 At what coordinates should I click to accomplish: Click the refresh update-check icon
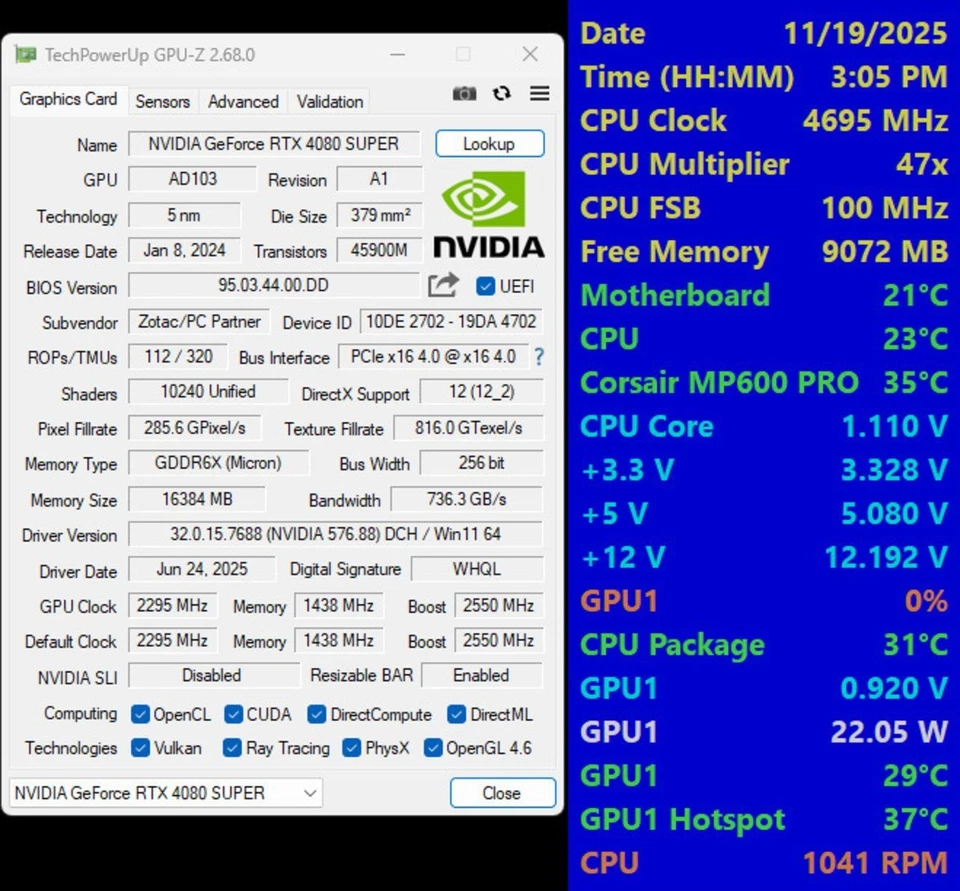[501, 93]
